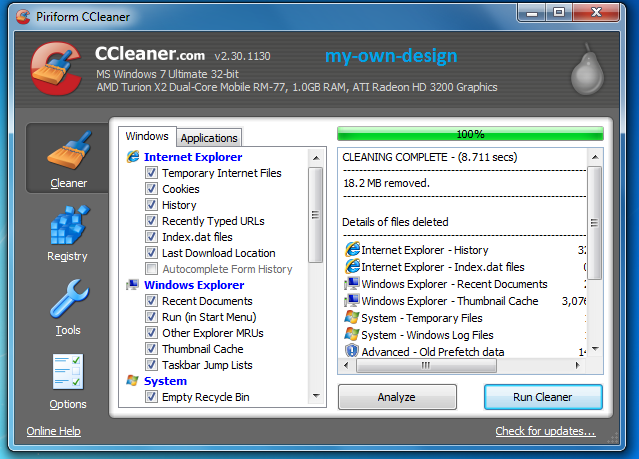Click Check for updates link
This screenshot has width=639, height=459.
pos(545,431)
